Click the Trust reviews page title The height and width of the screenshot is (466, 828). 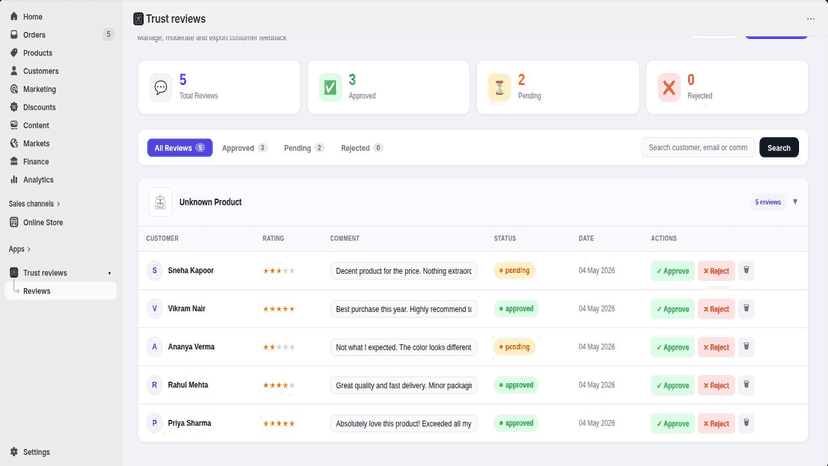point(175,19)
